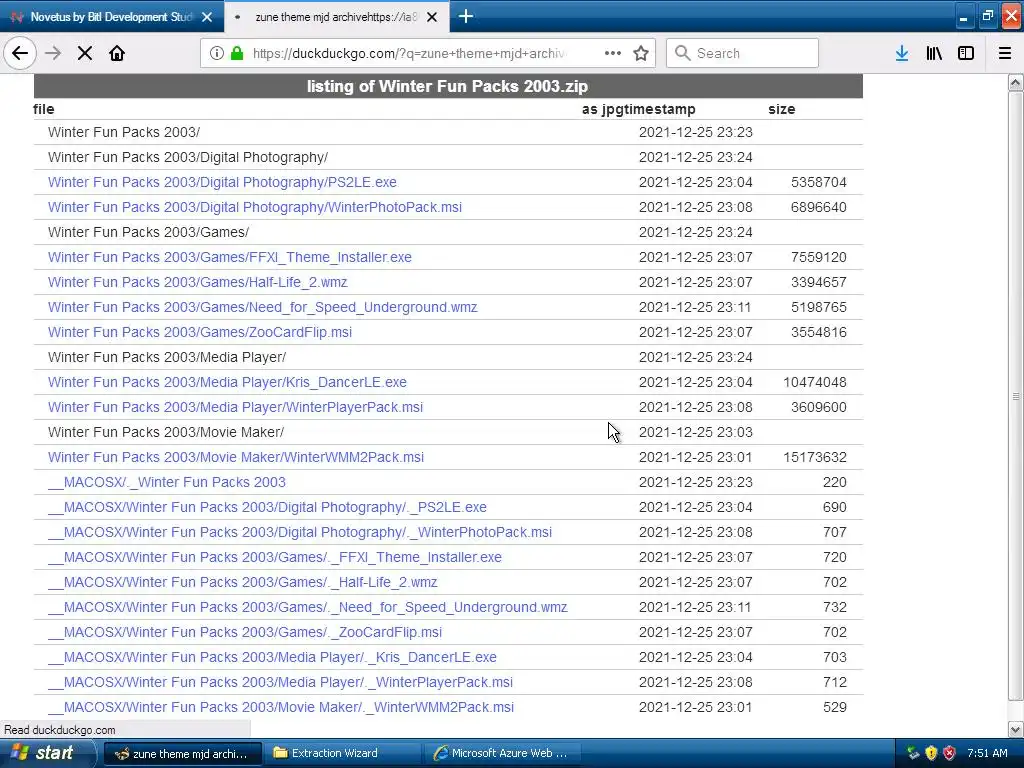The height and width of the screenshot is (768, 1024).
Task: Download PS2LE.exe from Digital Photography
Action: click(222, 182)
